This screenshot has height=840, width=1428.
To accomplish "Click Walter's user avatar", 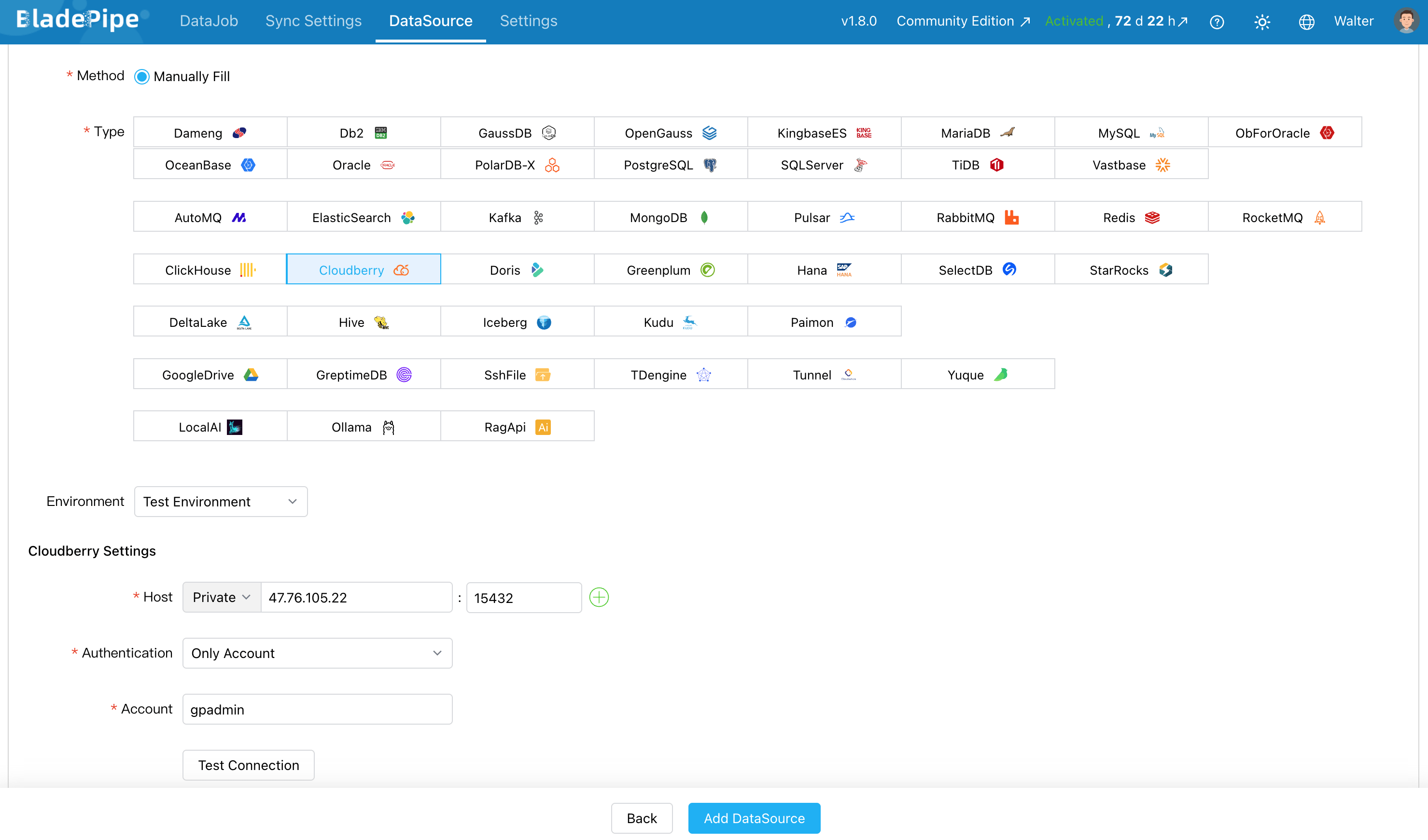I will (x=1406, y=21).
